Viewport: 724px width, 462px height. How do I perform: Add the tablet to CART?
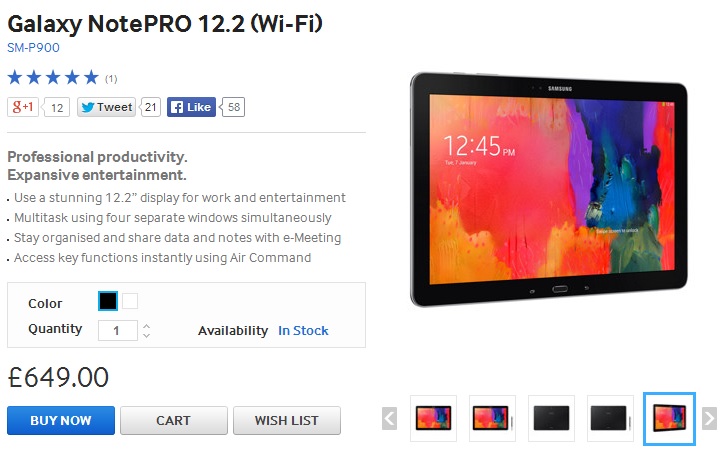point(174,420)
